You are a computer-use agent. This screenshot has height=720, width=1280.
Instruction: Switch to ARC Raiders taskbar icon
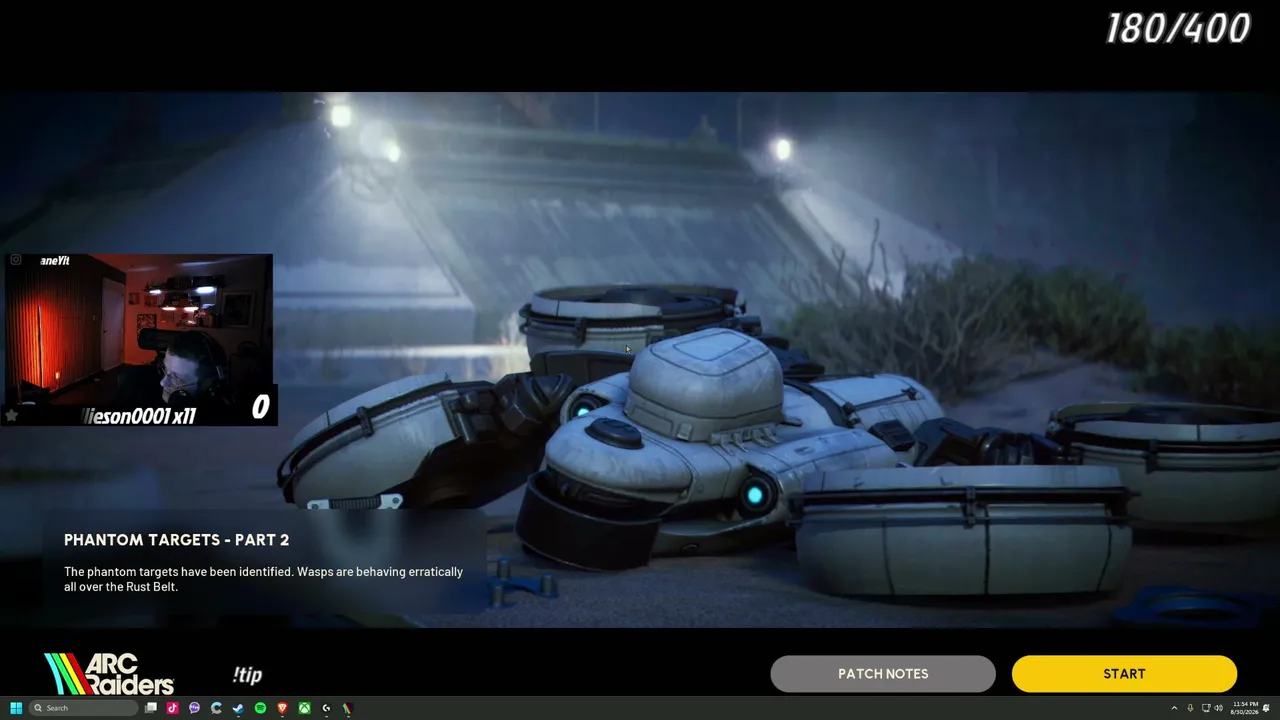348,708
